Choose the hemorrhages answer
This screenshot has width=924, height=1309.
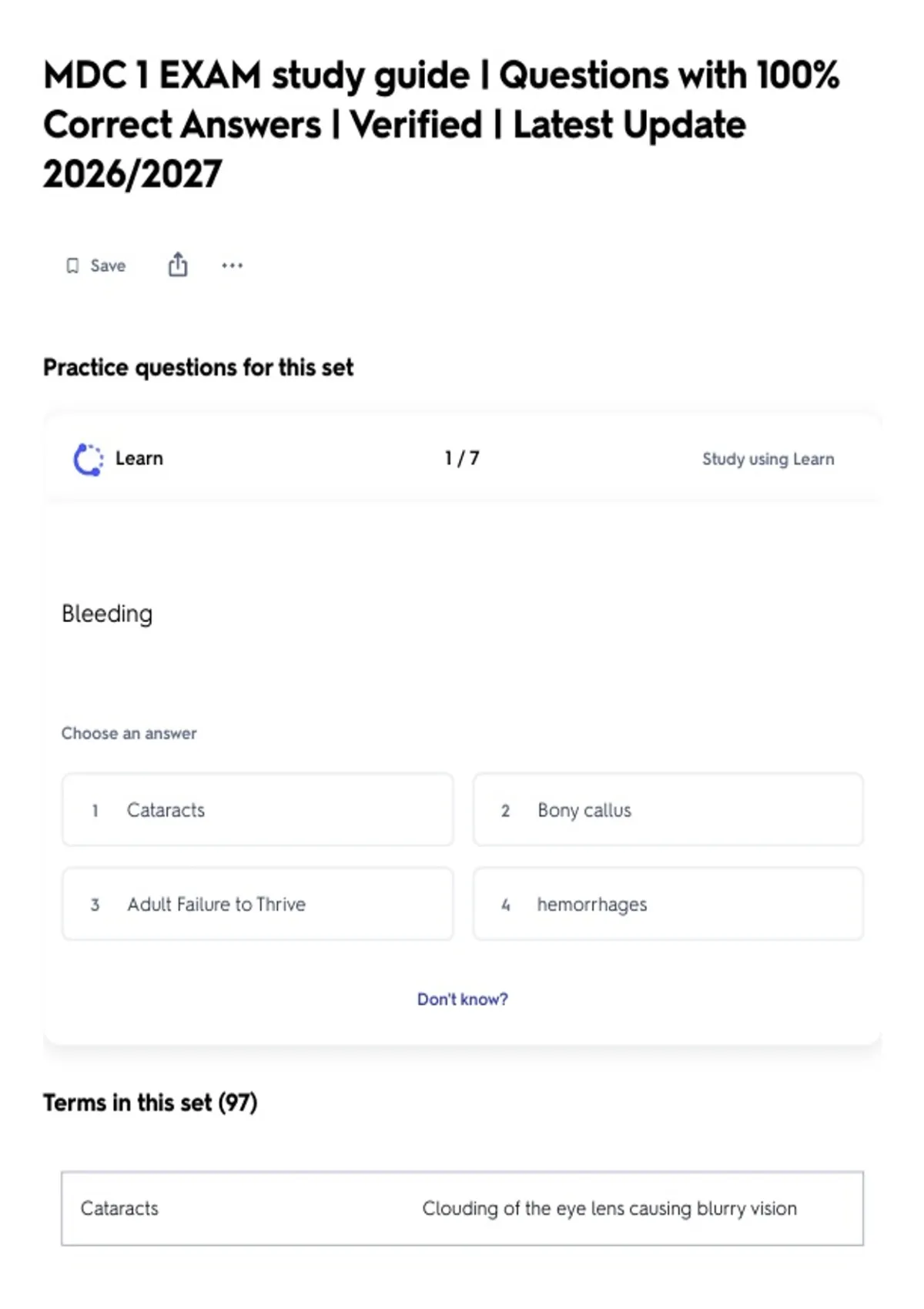click(668, 904)
